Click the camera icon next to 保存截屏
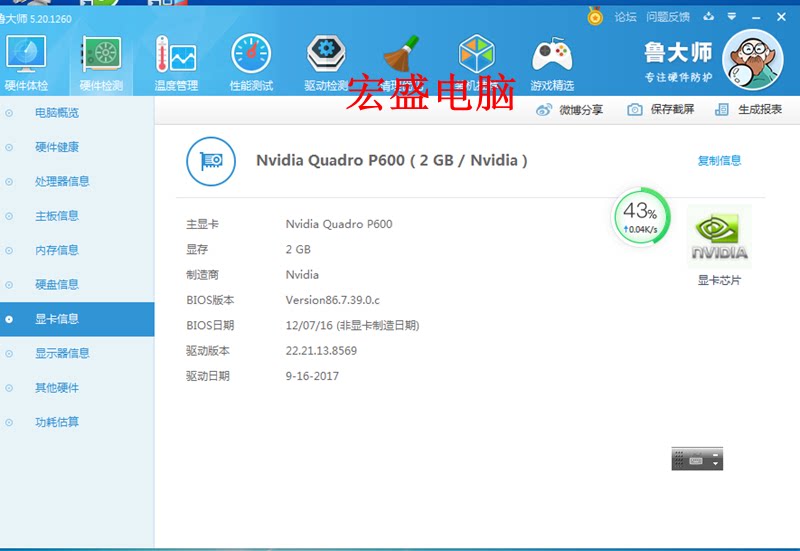 pyautogui.click(x=635, y=109)
